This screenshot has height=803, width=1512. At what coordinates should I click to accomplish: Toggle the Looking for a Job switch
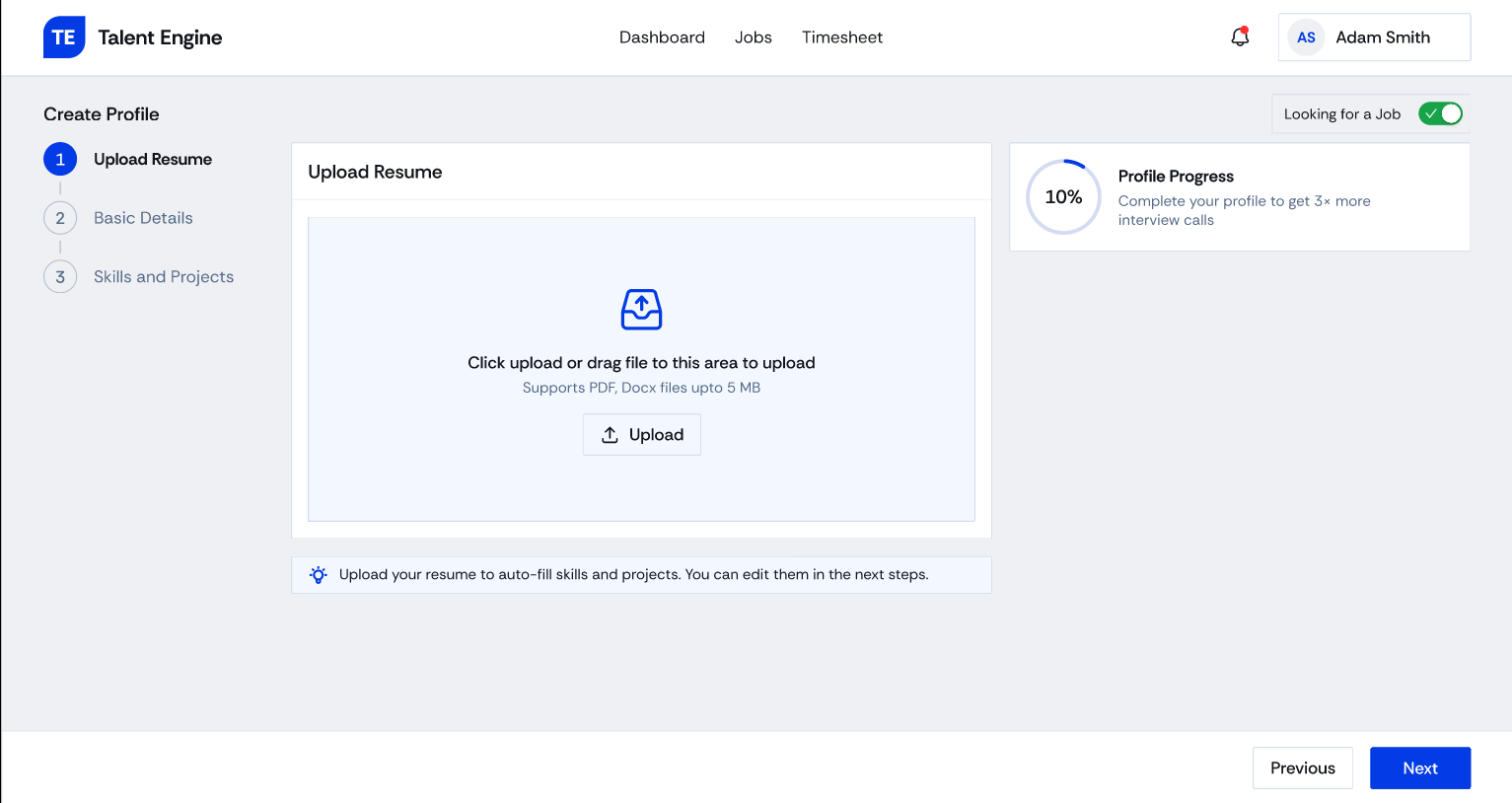[x=1440, y=113]
